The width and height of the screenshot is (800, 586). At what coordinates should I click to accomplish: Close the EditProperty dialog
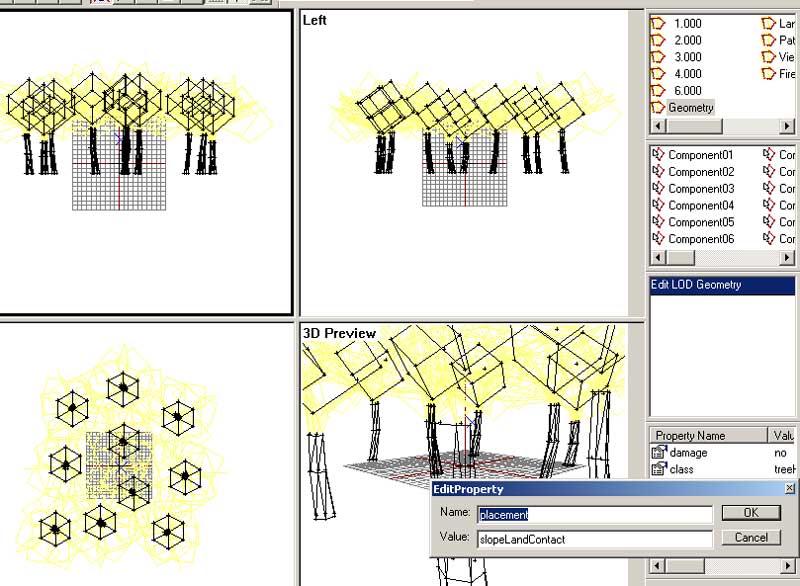[x=790, y=489]
